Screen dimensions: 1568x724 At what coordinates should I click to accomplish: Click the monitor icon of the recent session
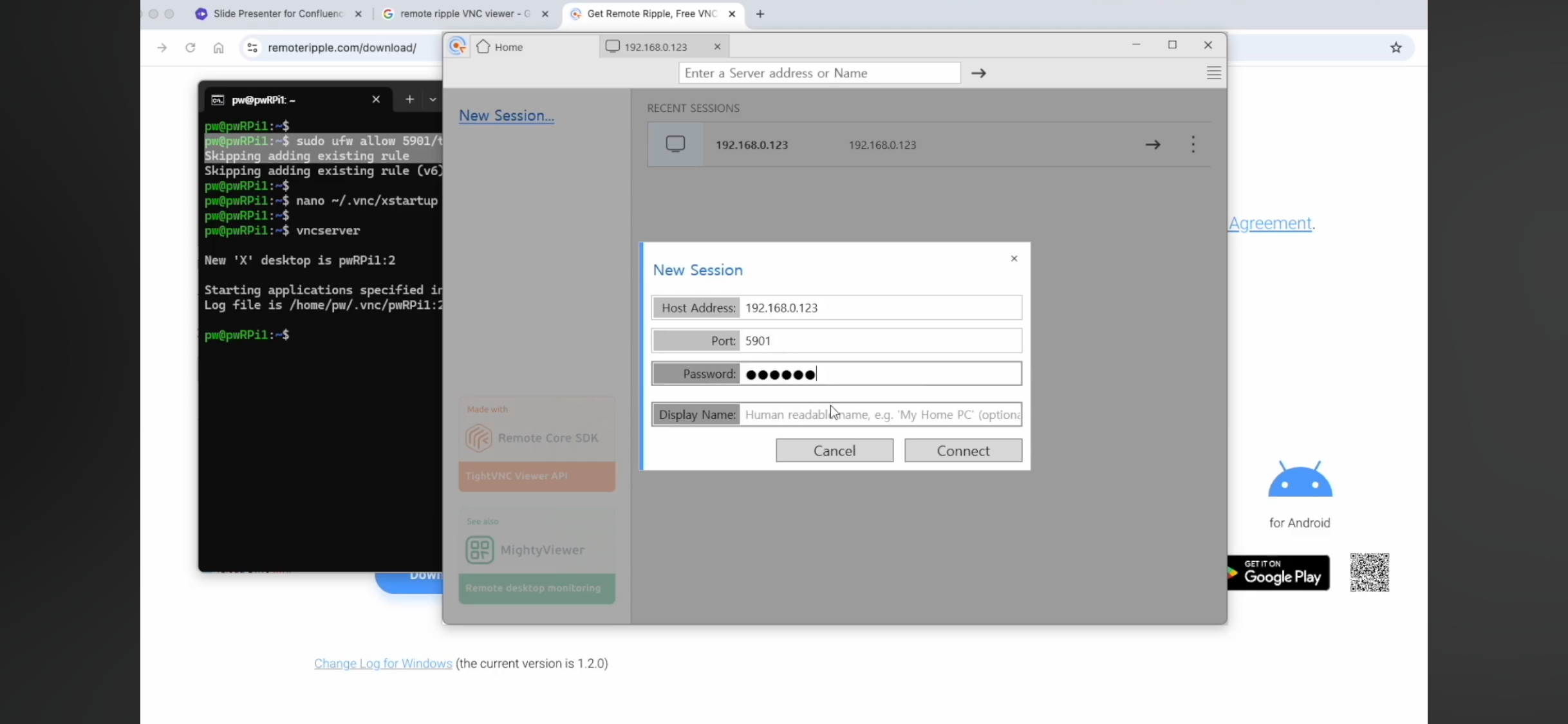pyautogui.click(x=675, y=144)
